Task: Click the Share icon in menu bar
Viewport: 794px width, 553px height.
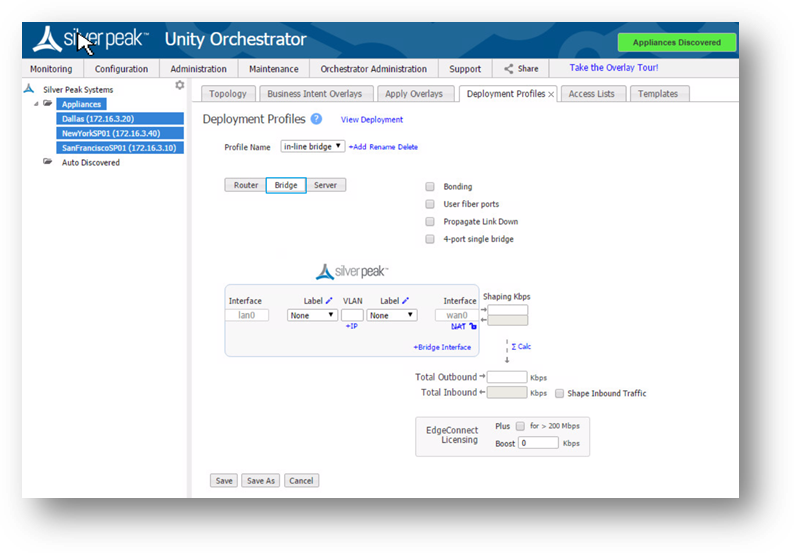Action: point(509,69)
